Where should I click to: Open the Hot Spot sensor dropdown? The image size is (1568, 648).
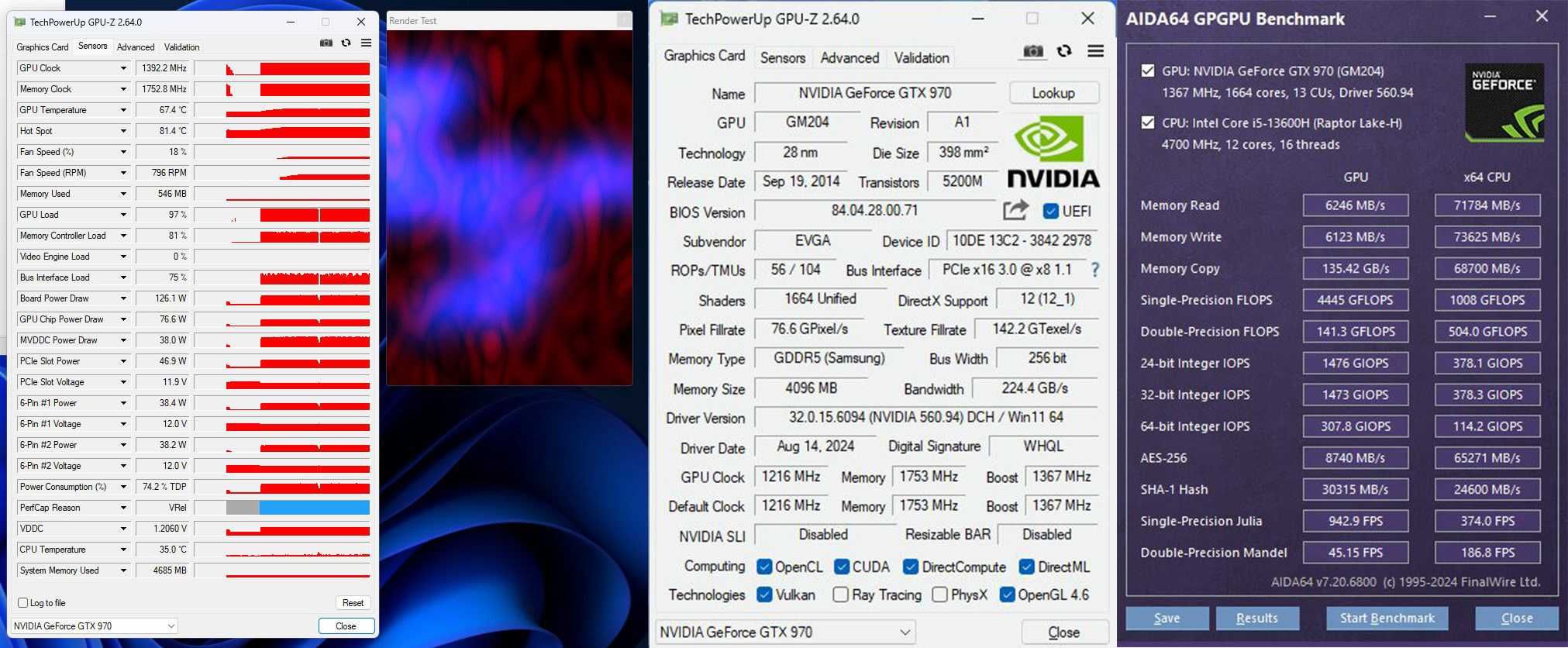click(x=123, y=131)
